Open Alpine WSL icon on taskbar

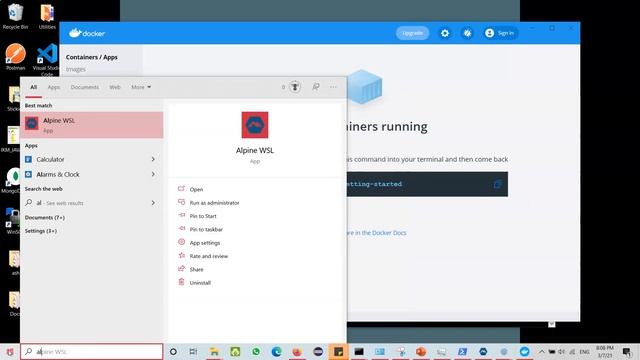point(483,351)
